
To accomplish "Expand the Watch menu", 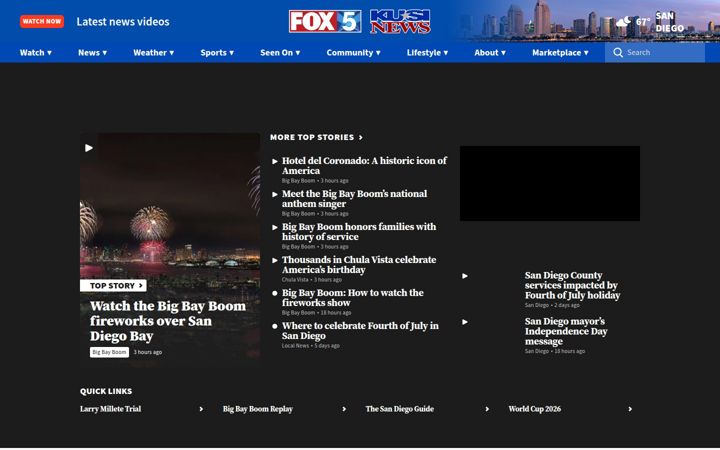I will pyautogui.click(x=35, y=52).
